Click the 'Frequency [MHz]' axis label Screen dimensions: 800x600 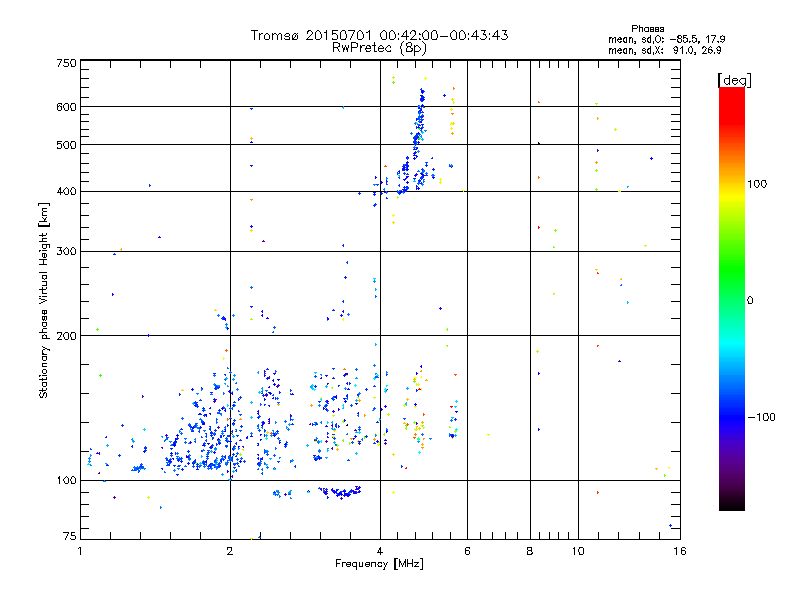pyautogui.click(x=379, y=564)
